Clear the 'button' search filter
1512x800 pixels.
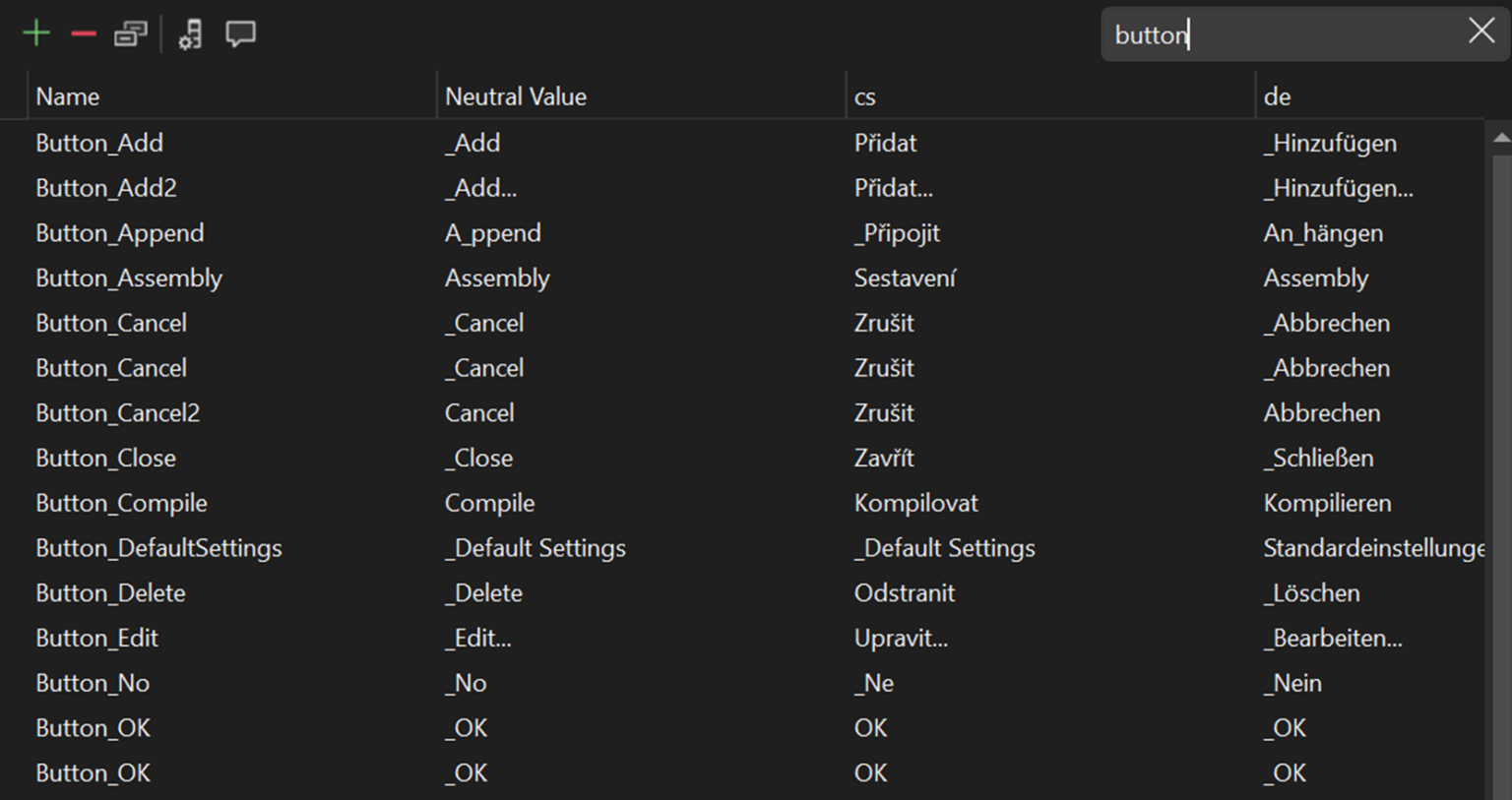pos(1481,31)
